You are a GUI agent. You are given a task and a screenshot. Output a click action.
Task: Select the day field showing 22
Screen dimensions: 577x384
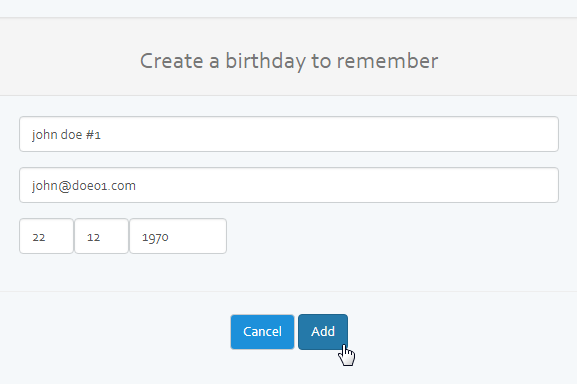[x=46, y=236]
